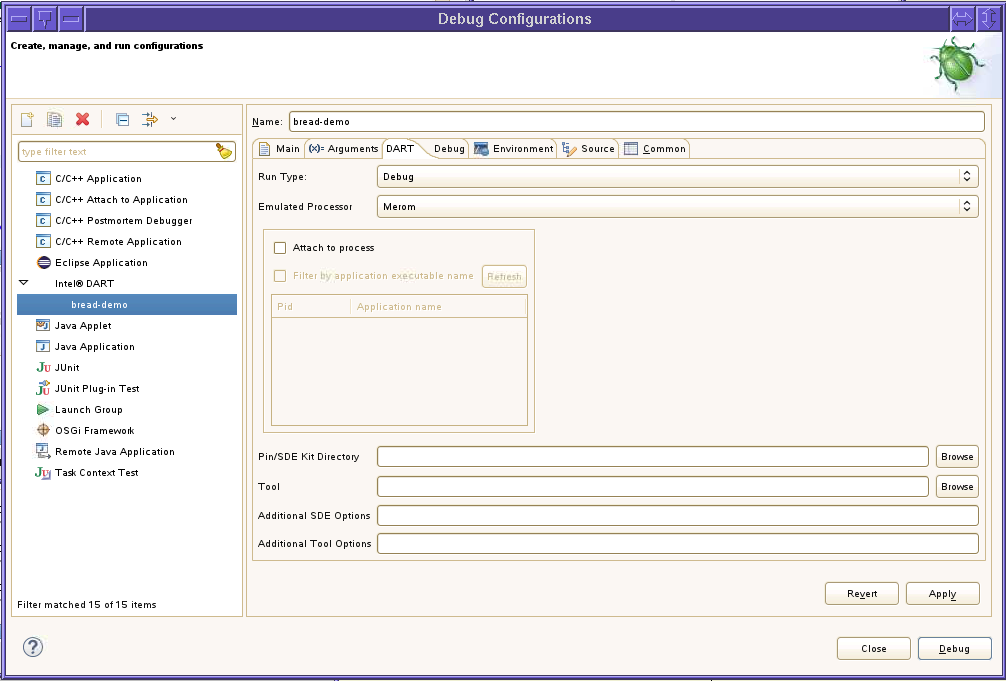Enable the Attach to process checkbox
Viewport: 1006px width, 681px height.
click(280, 248)
